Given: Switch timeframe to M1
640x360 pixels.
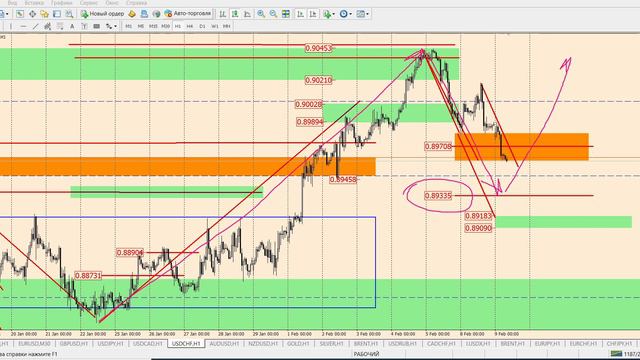Looking at the screenshot, I should click(x=128, y=27).
